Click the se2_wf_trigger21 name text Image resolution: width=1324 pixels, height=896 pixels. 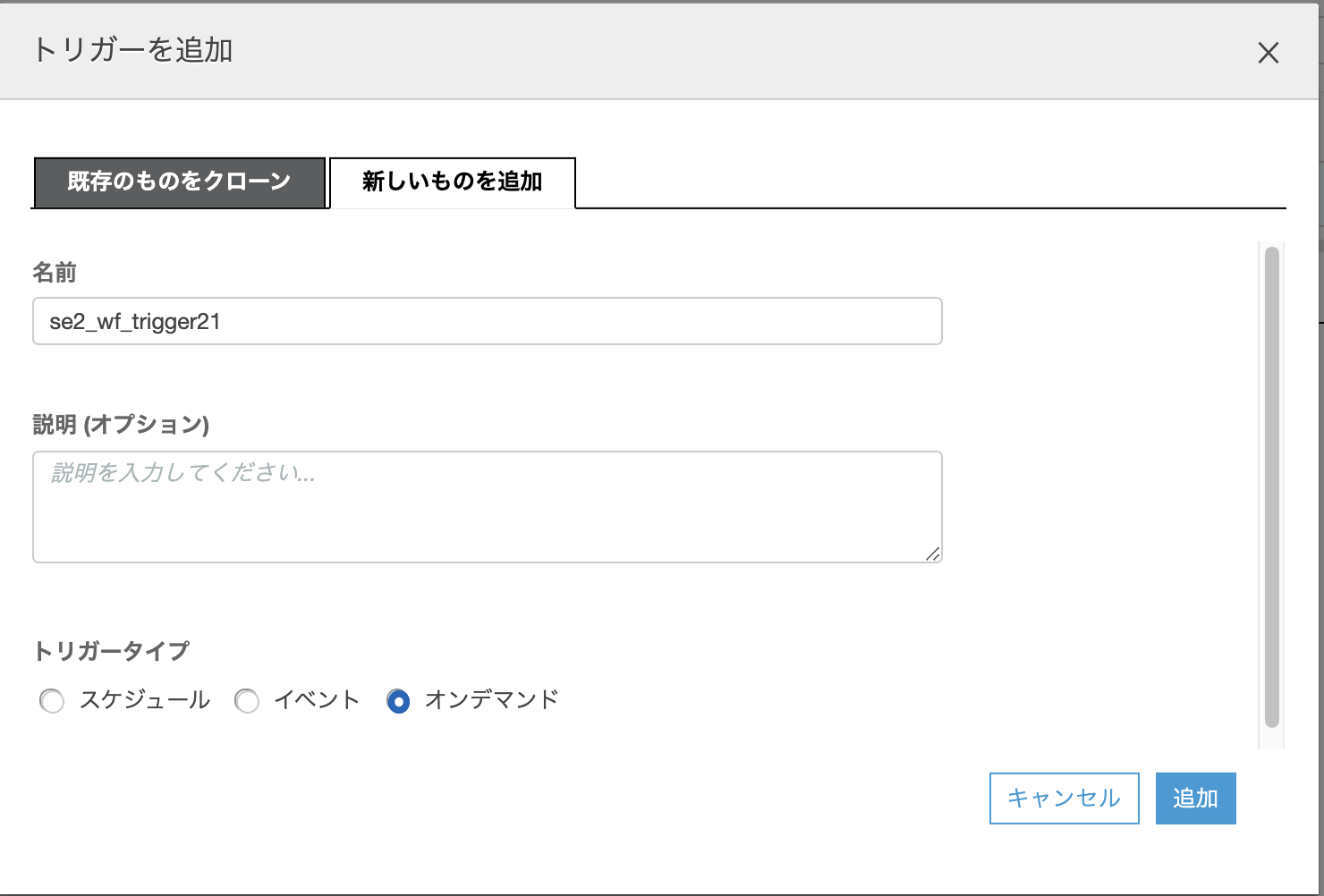[132, 320]
